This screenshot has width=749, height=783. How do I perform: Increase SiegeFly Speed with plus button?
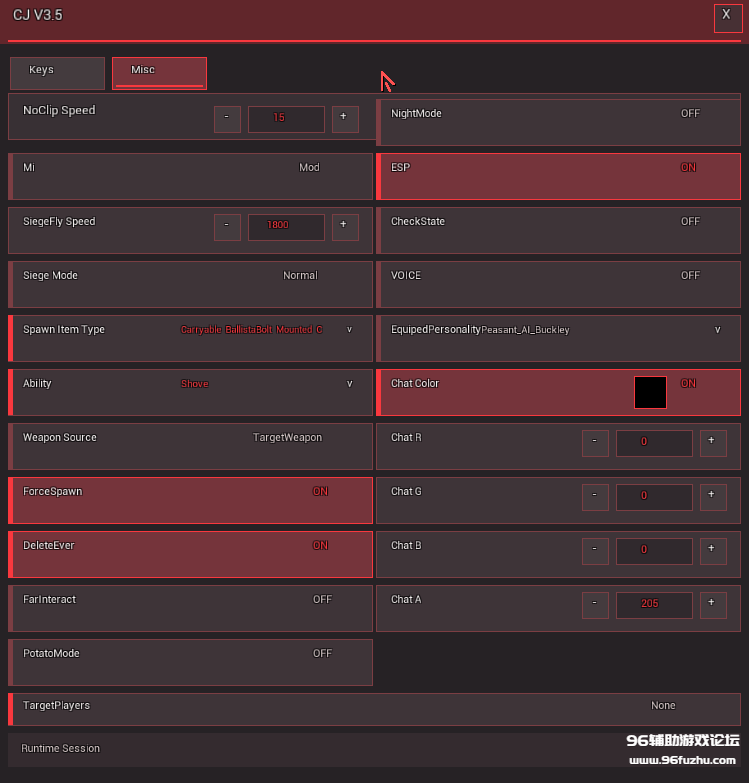(346, 227)
